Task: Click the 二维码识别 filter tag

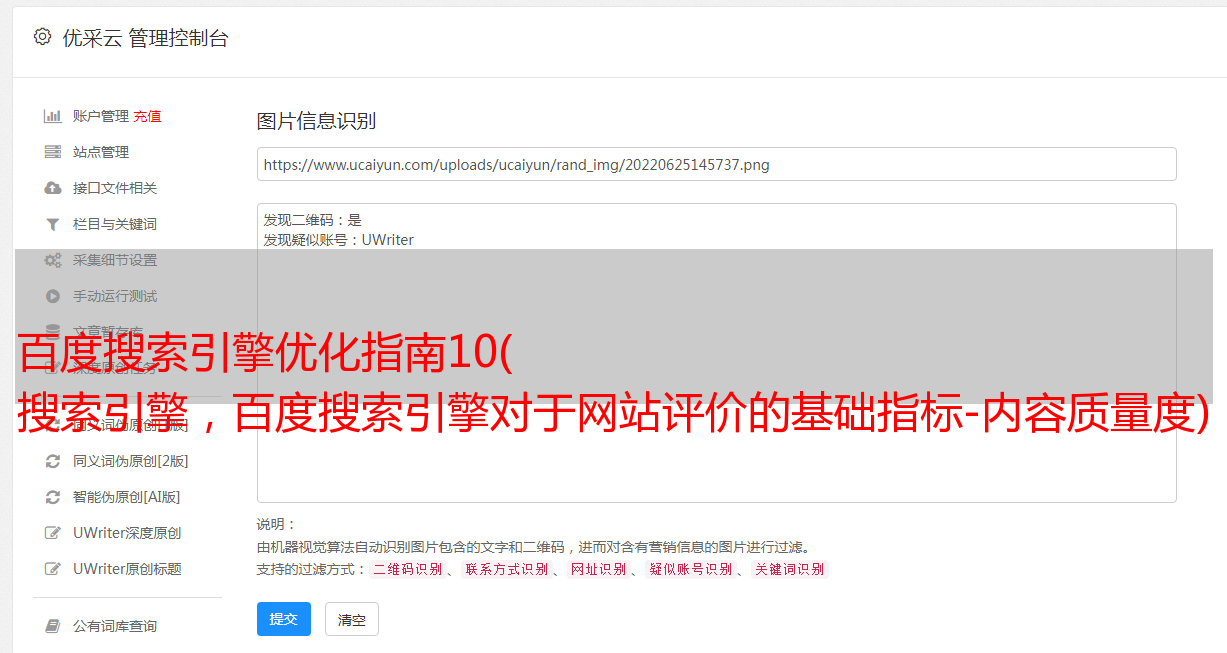Action: click(x=407, y=569)
